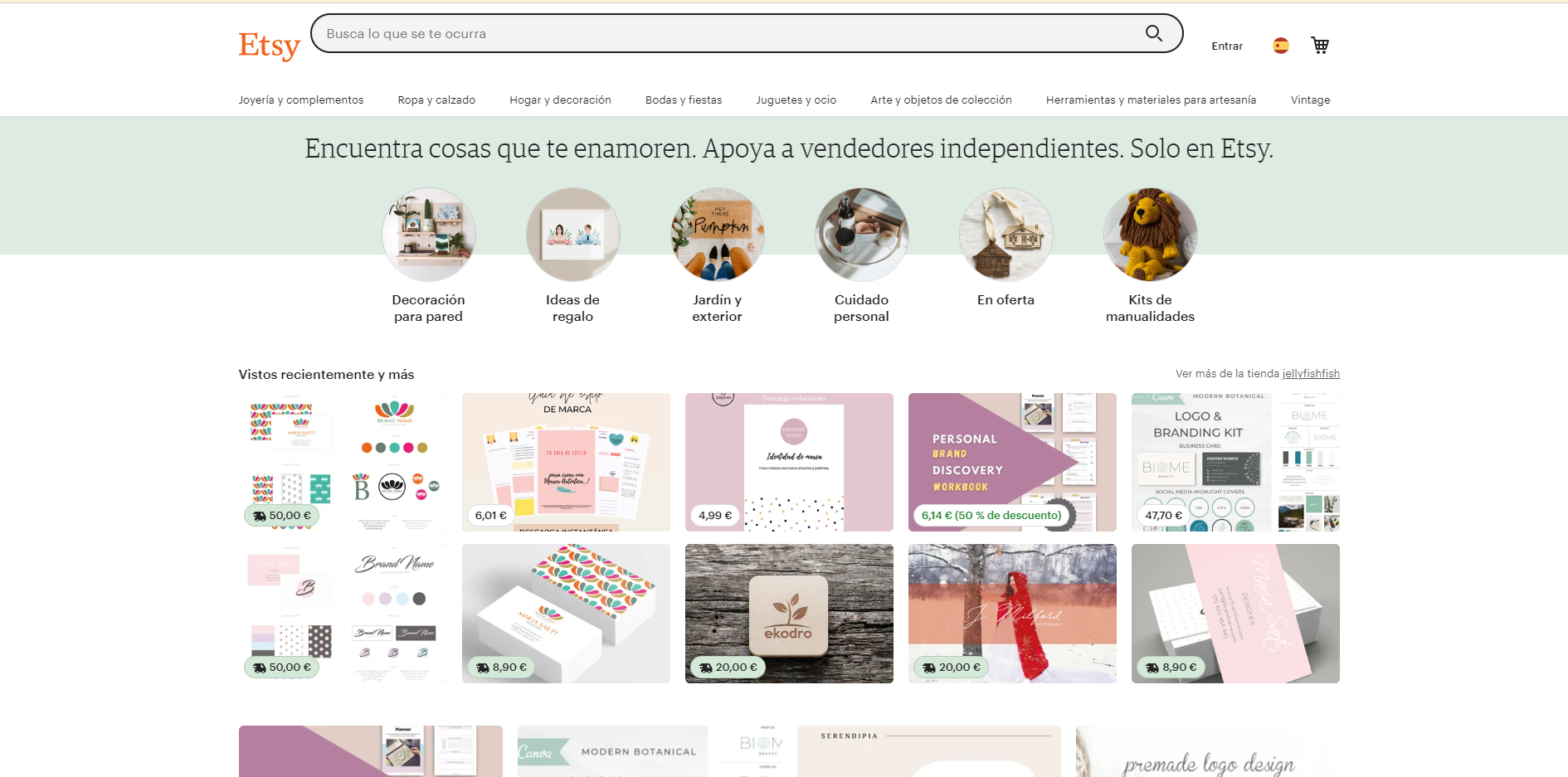This screenshot has width=1568, height=777.
Task: Follow the jellyfishfish shop link
Action: point(1311,374)
